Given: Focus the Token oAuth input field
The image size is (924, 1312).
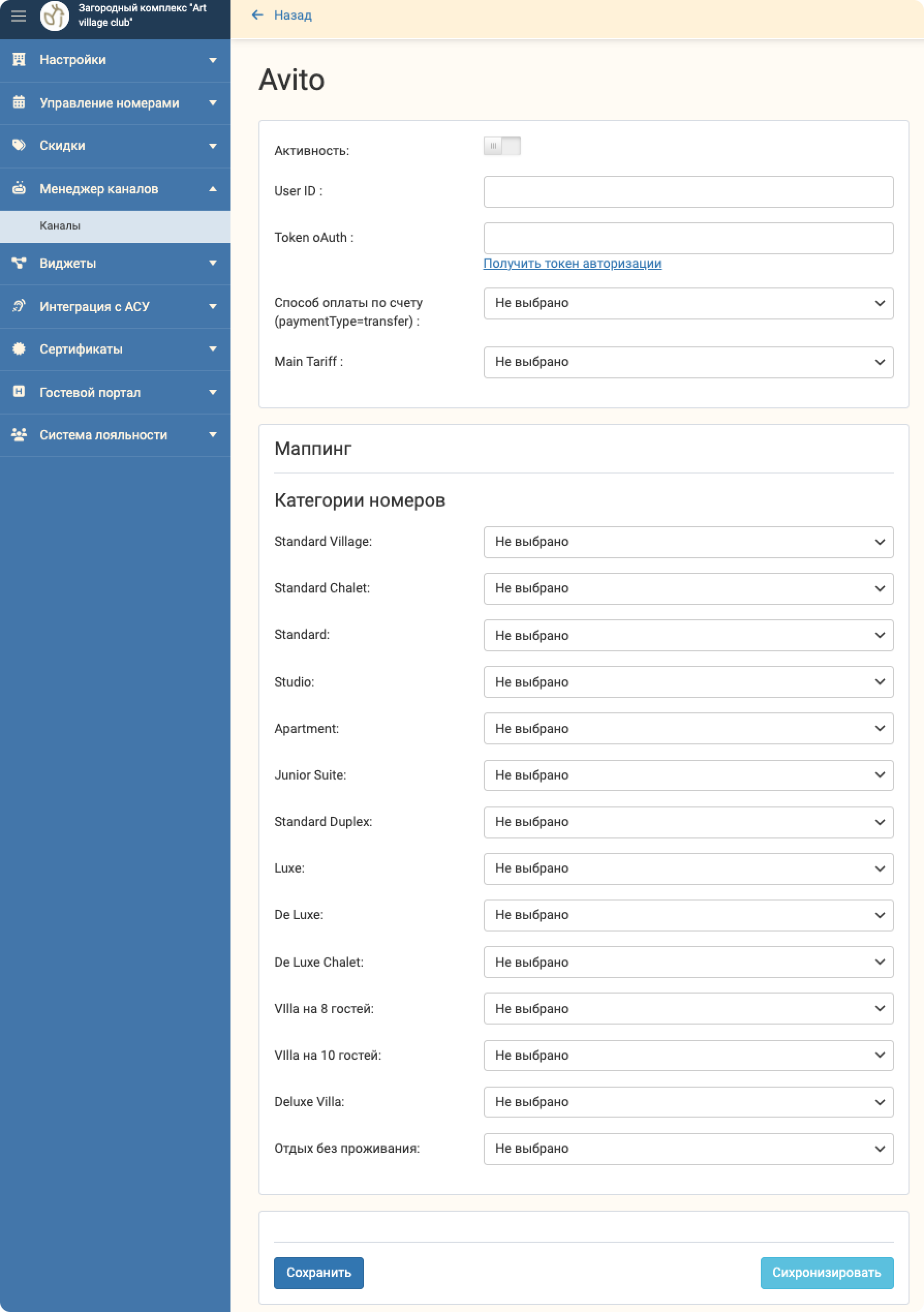Looking at the screenshot, I should (688, 238).
